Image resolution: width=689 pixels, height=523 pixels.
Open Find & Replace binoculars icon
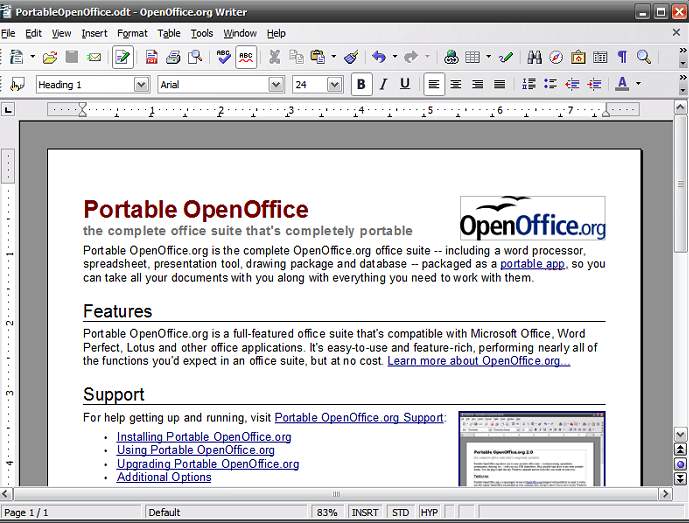pos(534,57)
